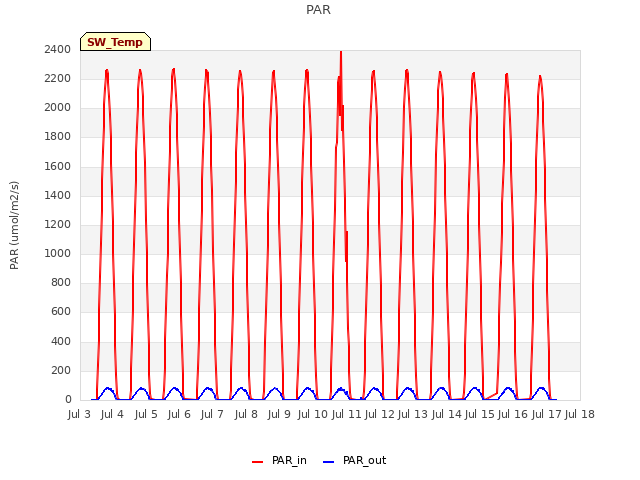Click the blue PAR_out hump on Jul 17

click(x=541, y=390)
